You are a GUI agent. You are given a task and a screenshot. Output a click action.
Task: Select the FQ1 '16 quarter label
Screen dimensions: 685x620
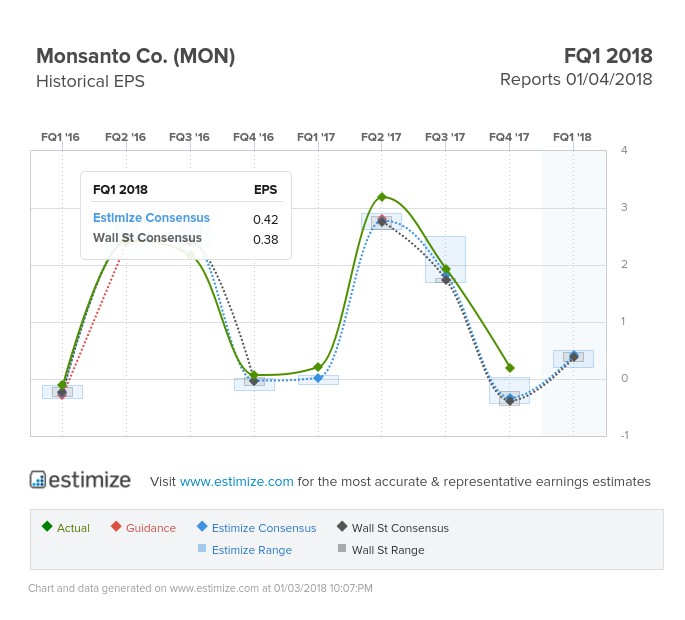tap(60, 137)
